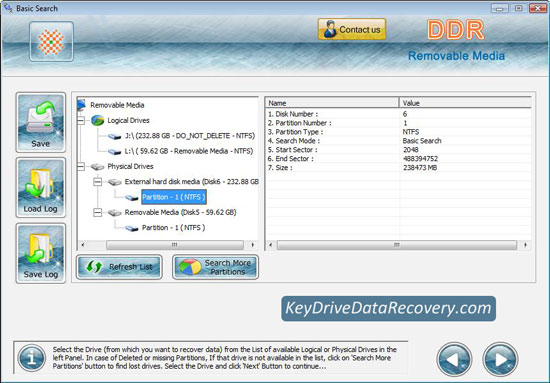Collapse Removable Media Disk5 node

tap(98, 212)
